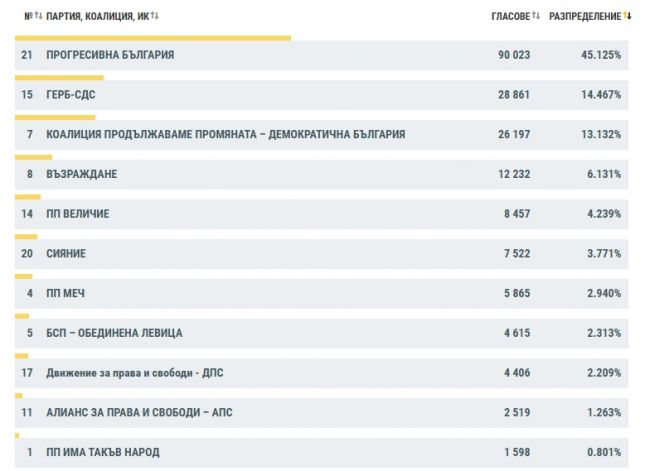Click the РАЗПРЕДЕЛЕНИЕ column header text
Screen dimensions: 645x471
(x=582, y=16)
